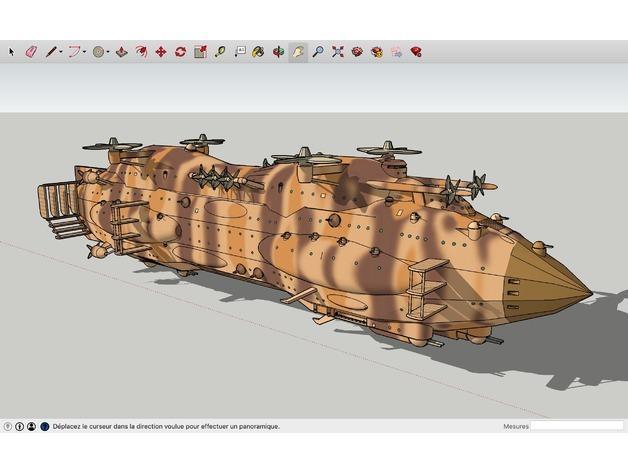Screen dimensions: 628x472
Task: Activate the Push/Pull tool
Action: pos(121,51)
